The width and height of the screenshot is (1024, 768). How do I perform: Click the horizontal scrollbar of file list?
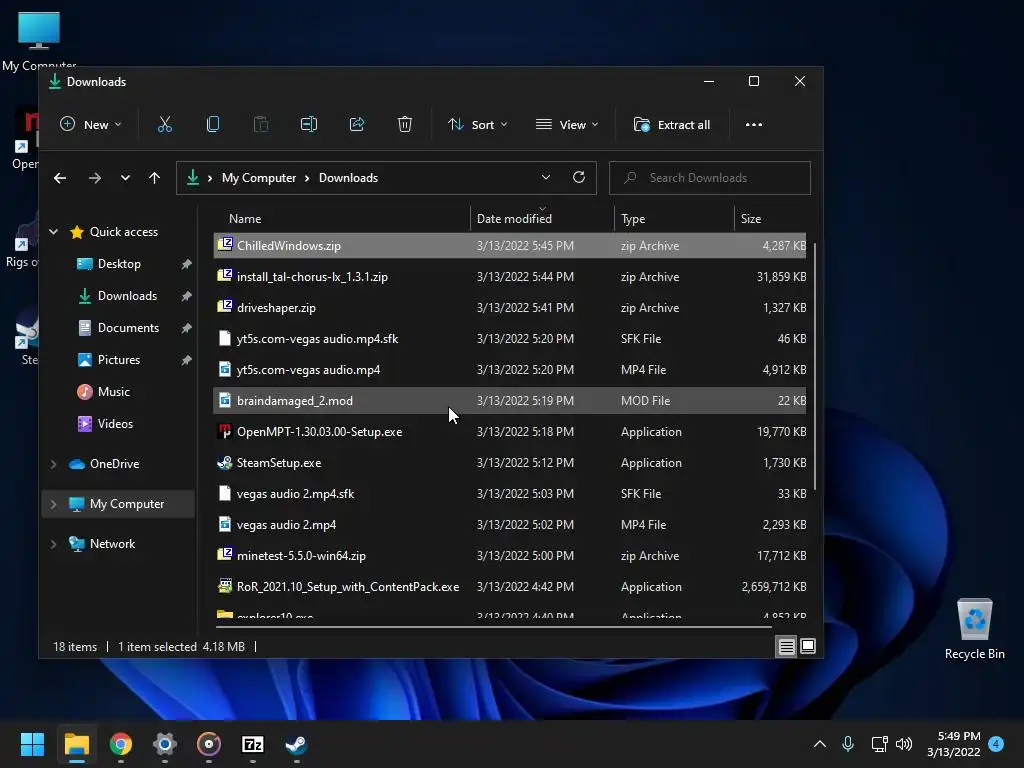pos(494,627)
